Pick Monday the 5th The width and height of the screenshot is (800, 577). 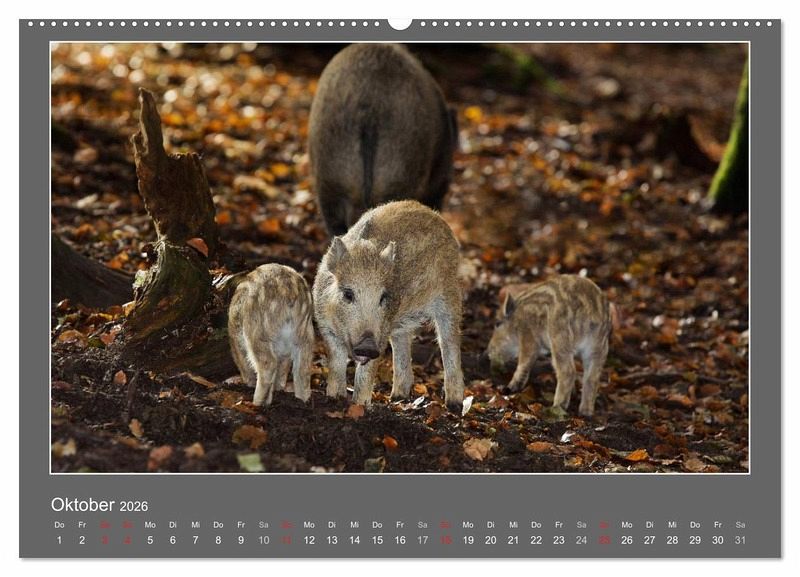click(x=150, y=540)
